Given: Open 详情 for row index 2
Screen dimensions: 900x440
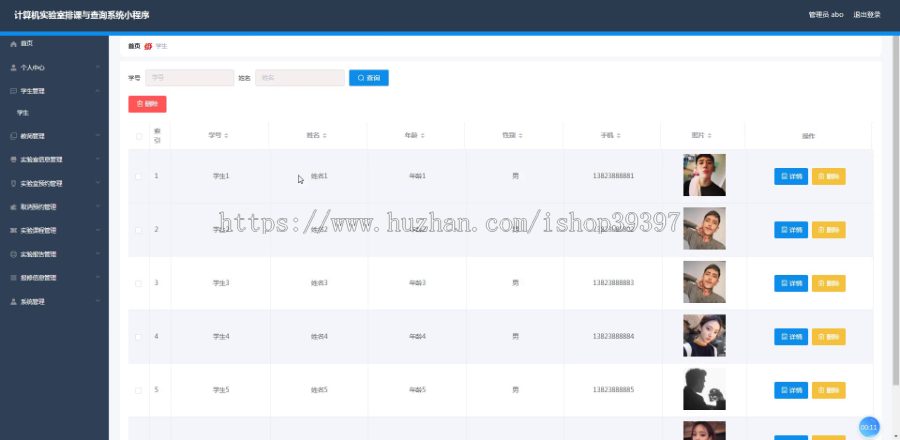Looking at the screenshot, I should coord(791,229).
